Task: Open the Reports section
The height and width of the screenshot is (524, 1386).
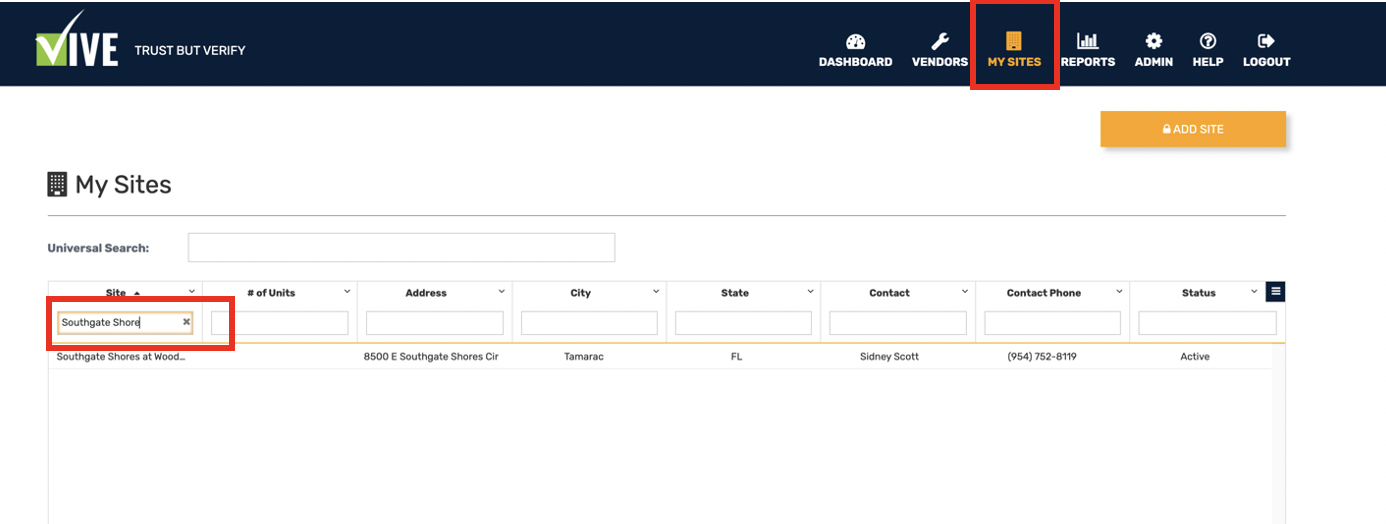Action: [1087, 51]
